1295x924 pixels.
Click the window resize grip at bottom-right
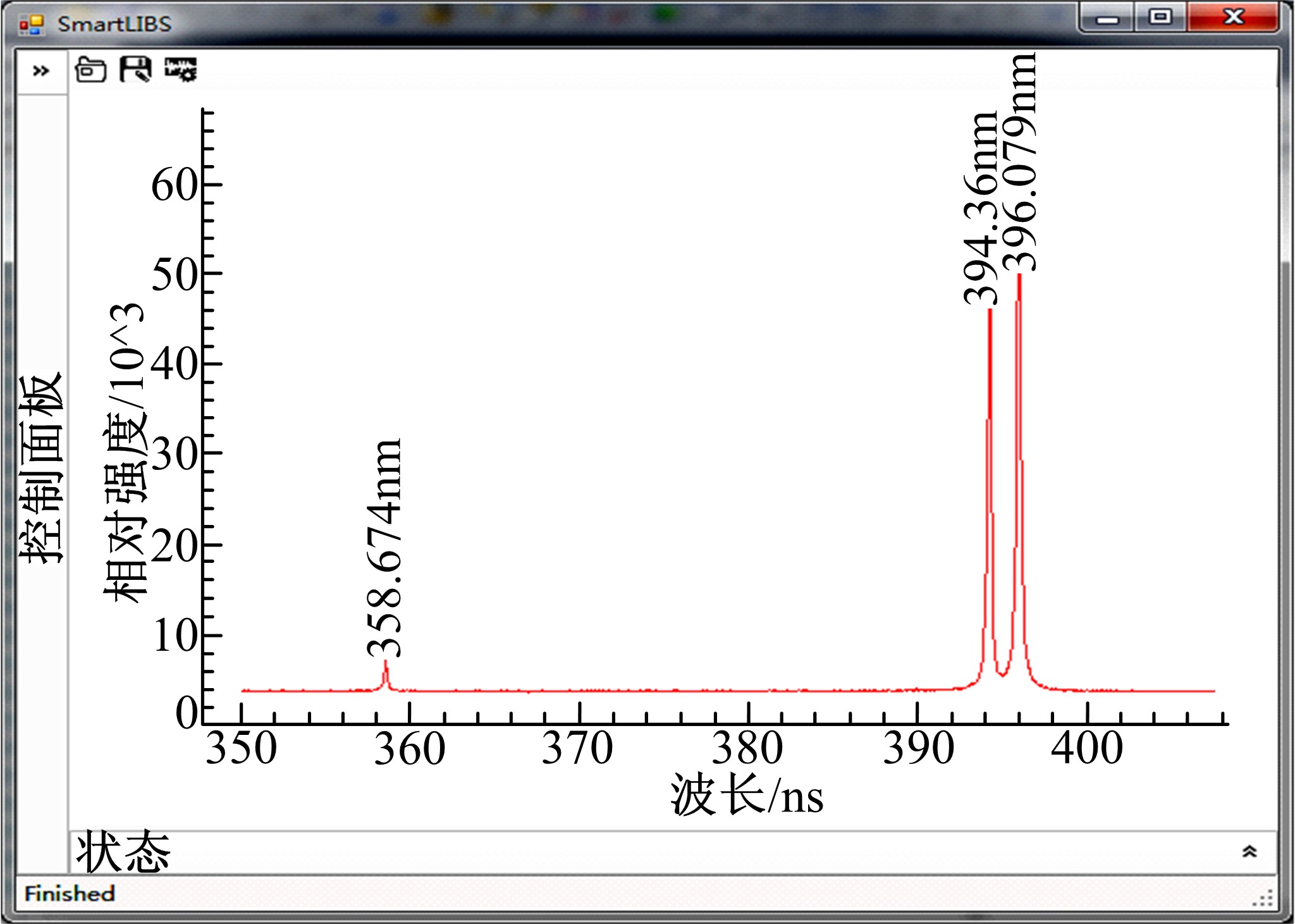[x=1265, y=899]
